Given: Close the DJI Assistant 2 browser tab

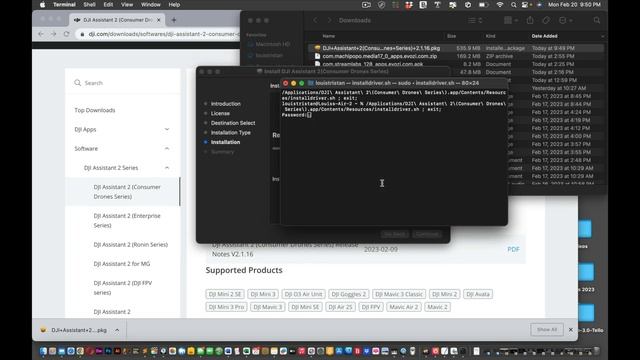Looking at the screenshot, I should point(158,20).
